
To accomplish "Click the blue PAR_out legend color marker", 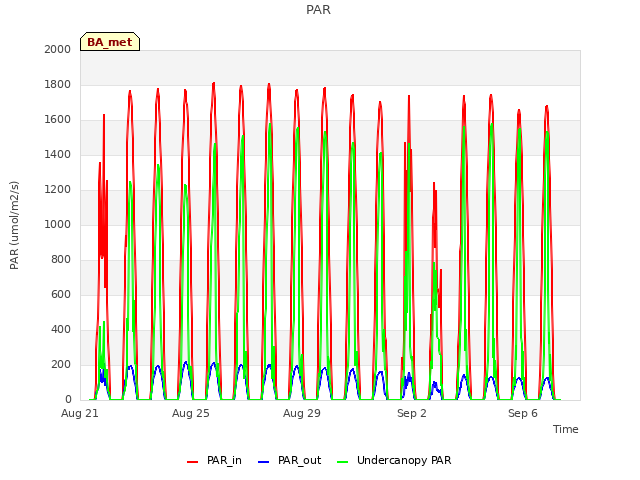I will (264, 462).
